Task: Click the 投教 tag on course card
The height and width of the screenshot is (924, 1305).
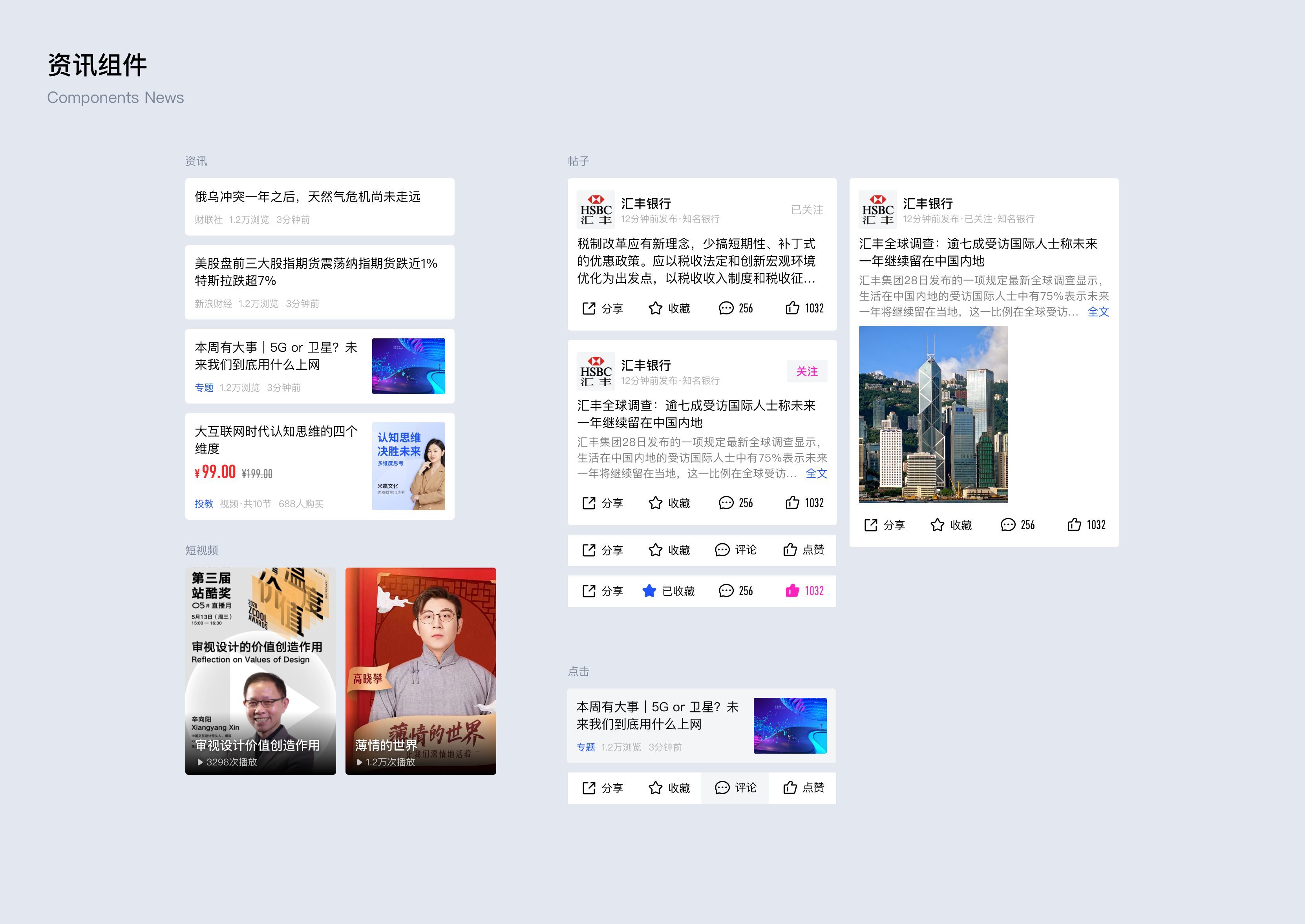Action: pyautogui.click(x=204, y=504)
